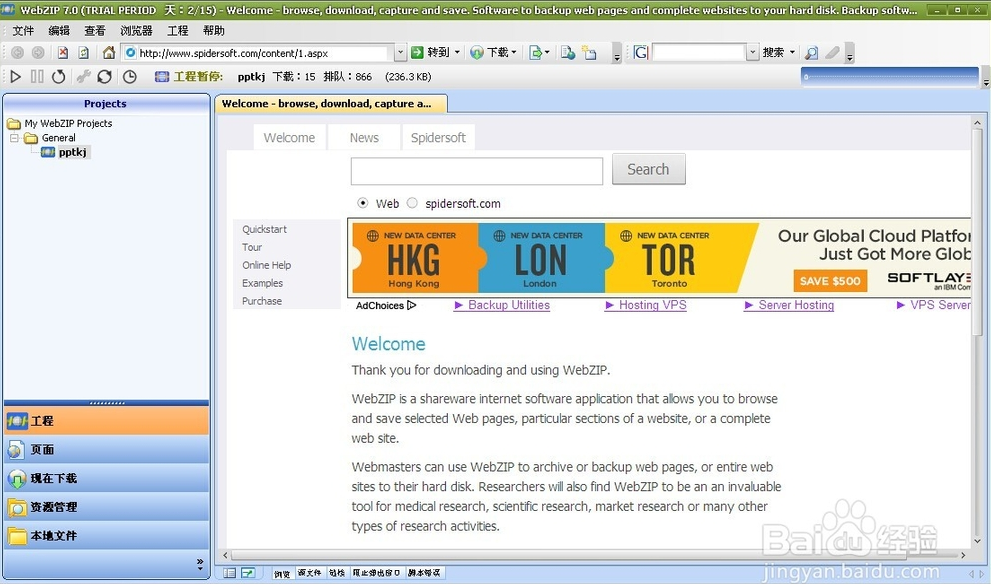Select the Web radio button

363,203
